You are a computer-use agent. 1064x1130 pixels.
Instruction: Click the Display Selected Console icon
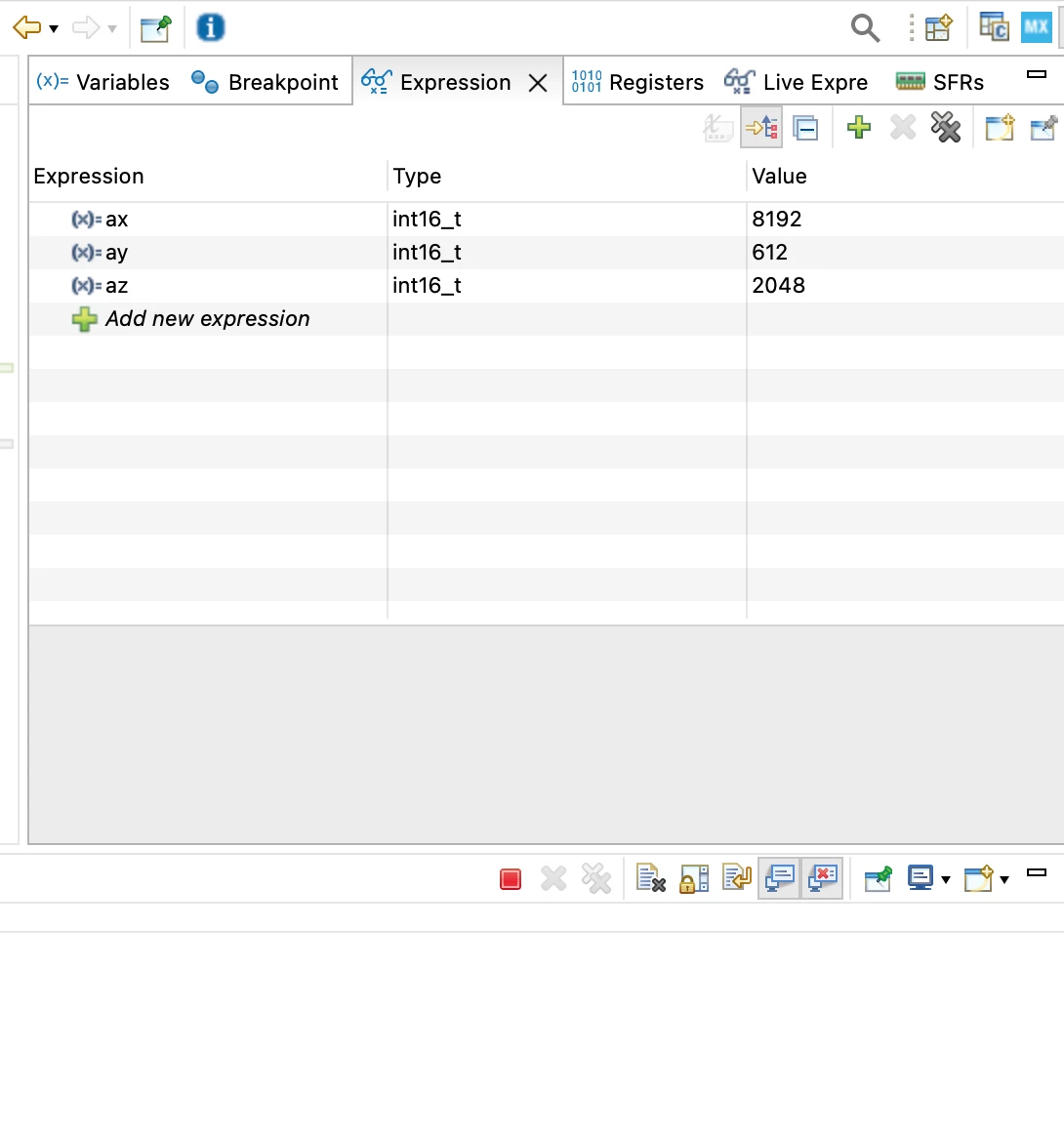tap(921, 878)
